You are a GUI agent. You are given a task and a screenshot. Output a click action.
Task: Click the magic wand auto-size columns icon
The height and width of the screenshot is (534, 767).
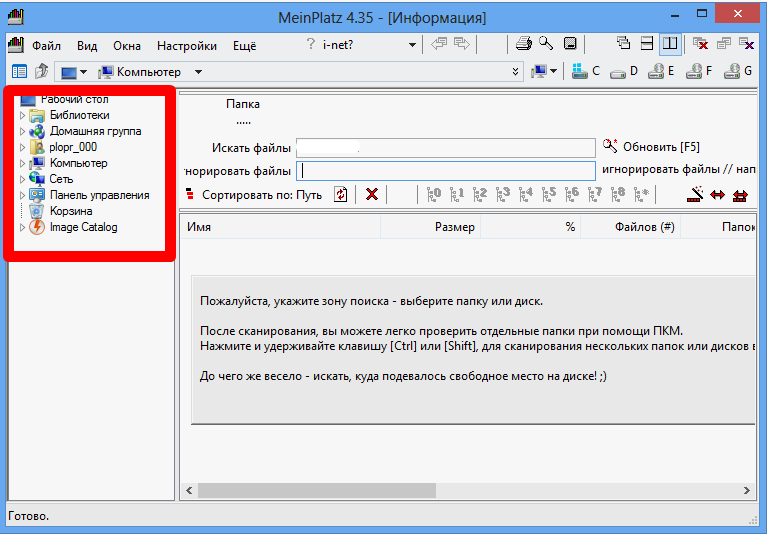[695, 194]
